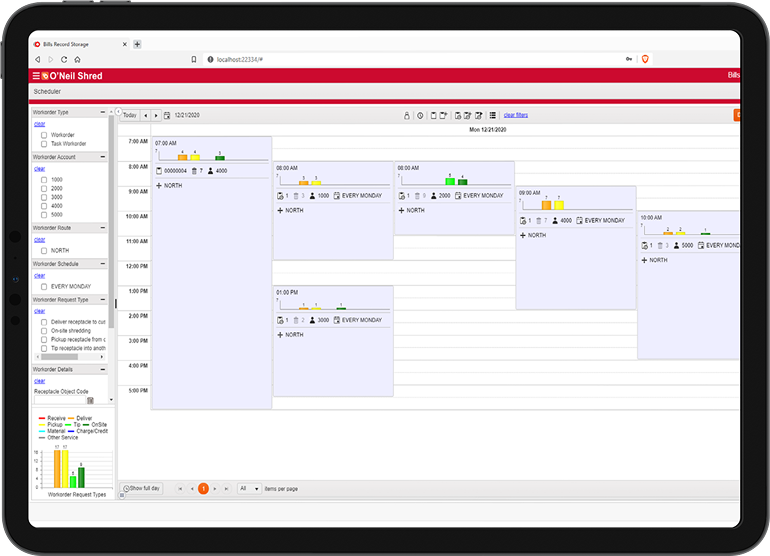
Task: Click the bookmark icon in address bar
Action: pos(194,60)
